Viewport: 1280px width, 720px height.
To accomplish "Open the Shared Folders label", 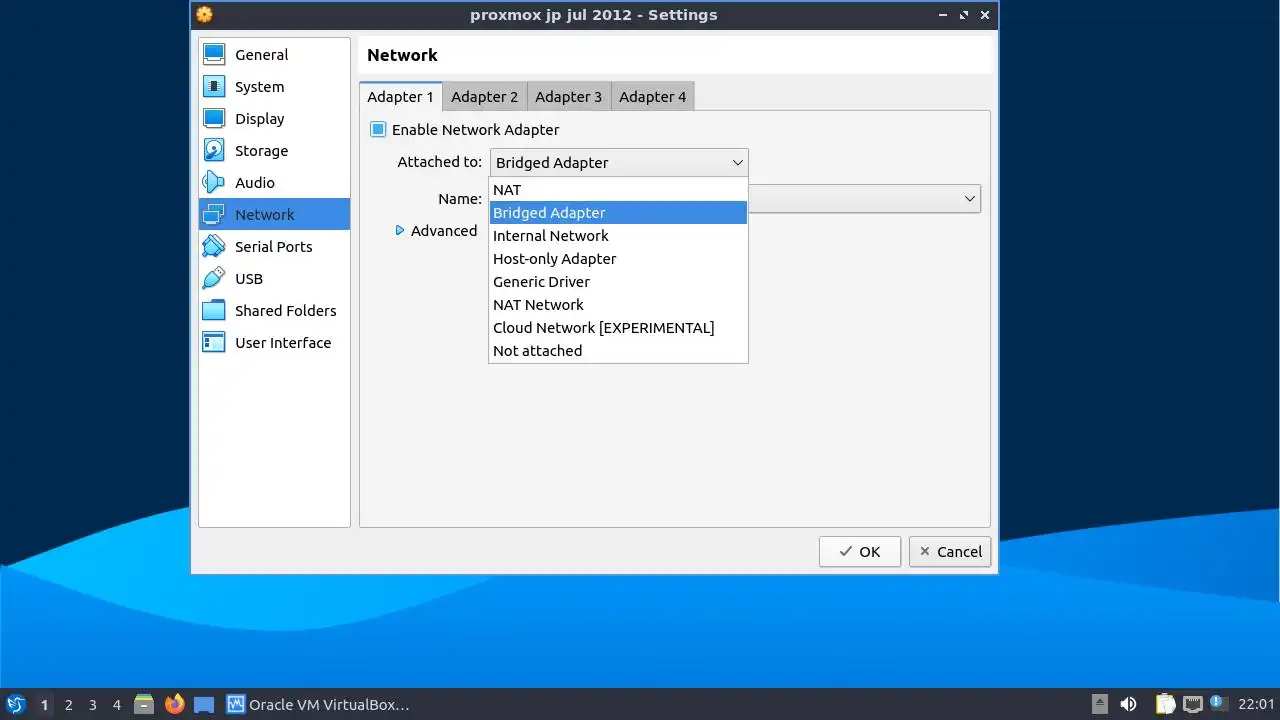I will pos(285,310).
